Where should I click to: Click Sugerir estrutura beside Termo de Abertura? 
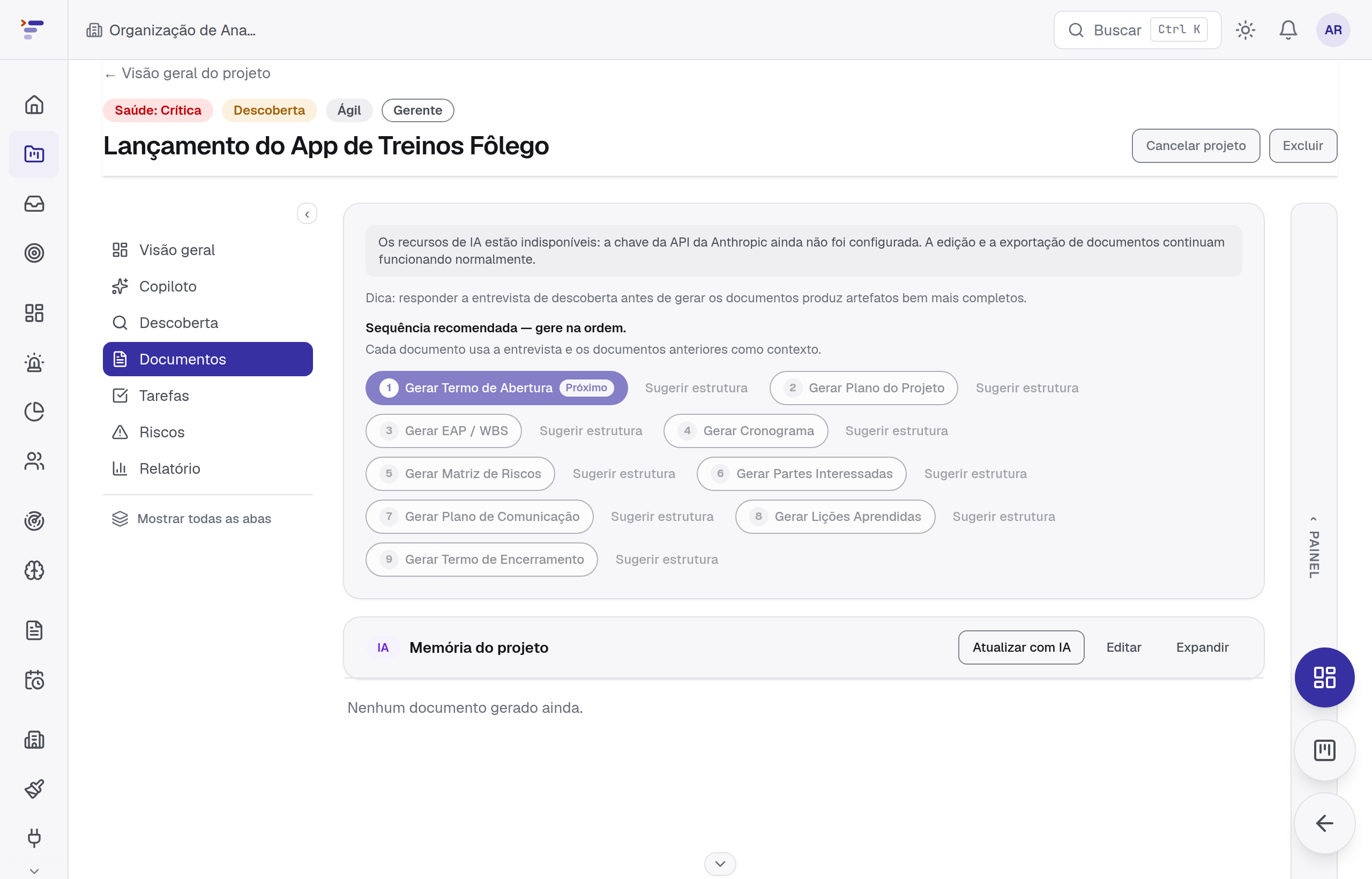click(x=696, y=388)
